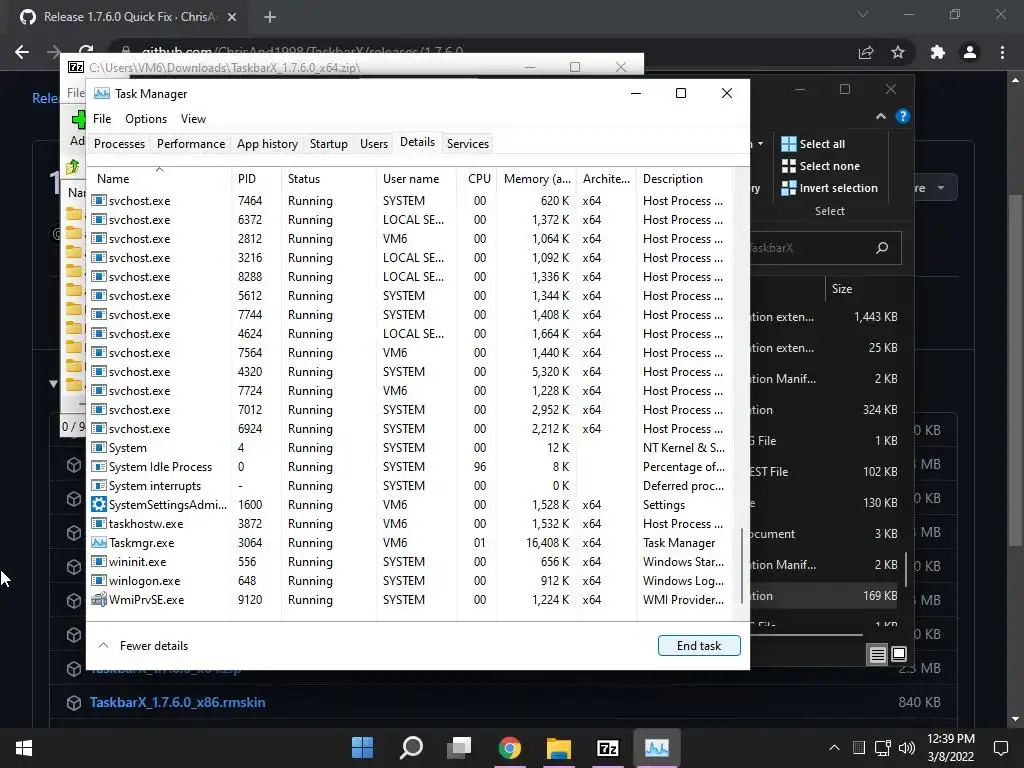Switch to Startup tab
1024x768 pixels.
pyautogui.click(x=328, y=144)
